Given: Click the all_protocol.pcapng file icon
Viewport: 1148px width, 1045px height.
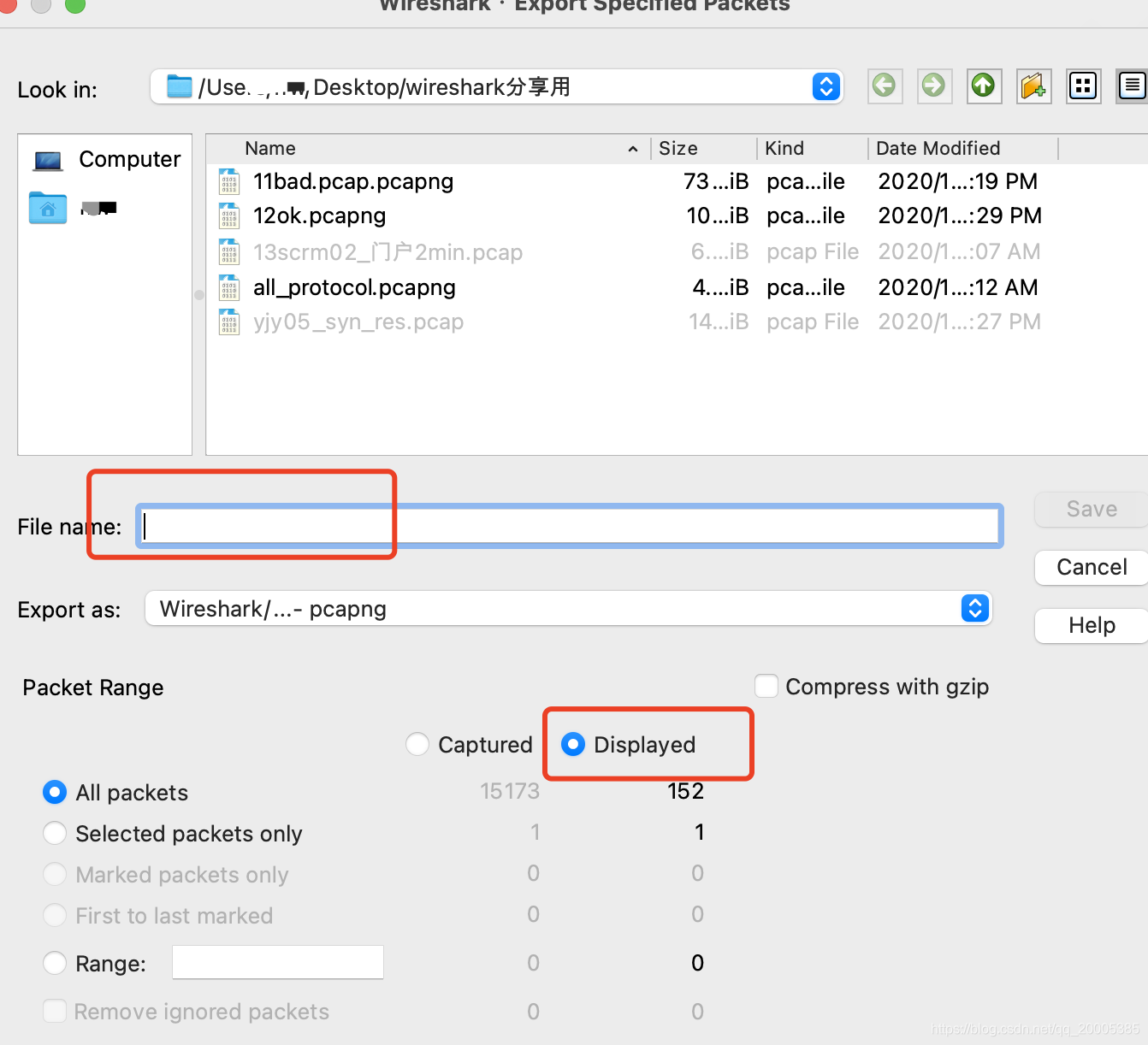Looking at the screenshot, I should click(x=229, y=287).
